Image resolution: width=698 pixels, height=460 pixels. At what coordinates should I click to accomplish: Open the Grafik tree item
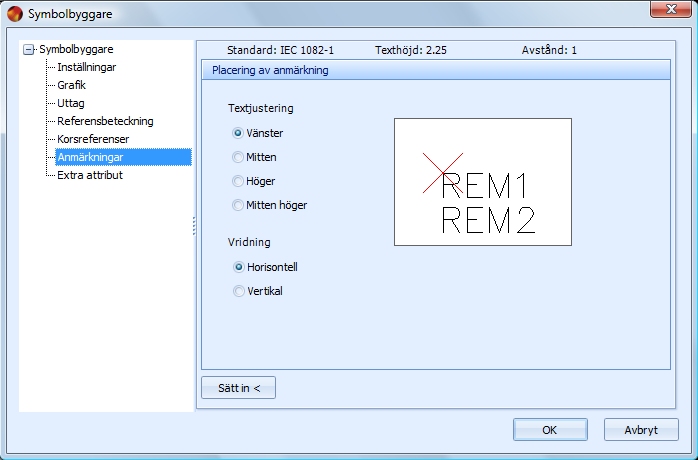71,85
